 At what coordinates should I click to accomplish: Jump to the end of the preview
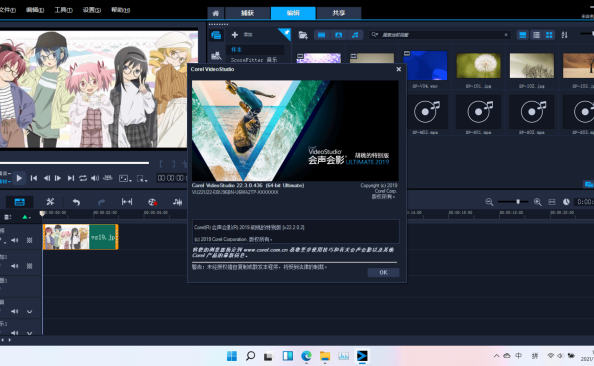[70, 178]
